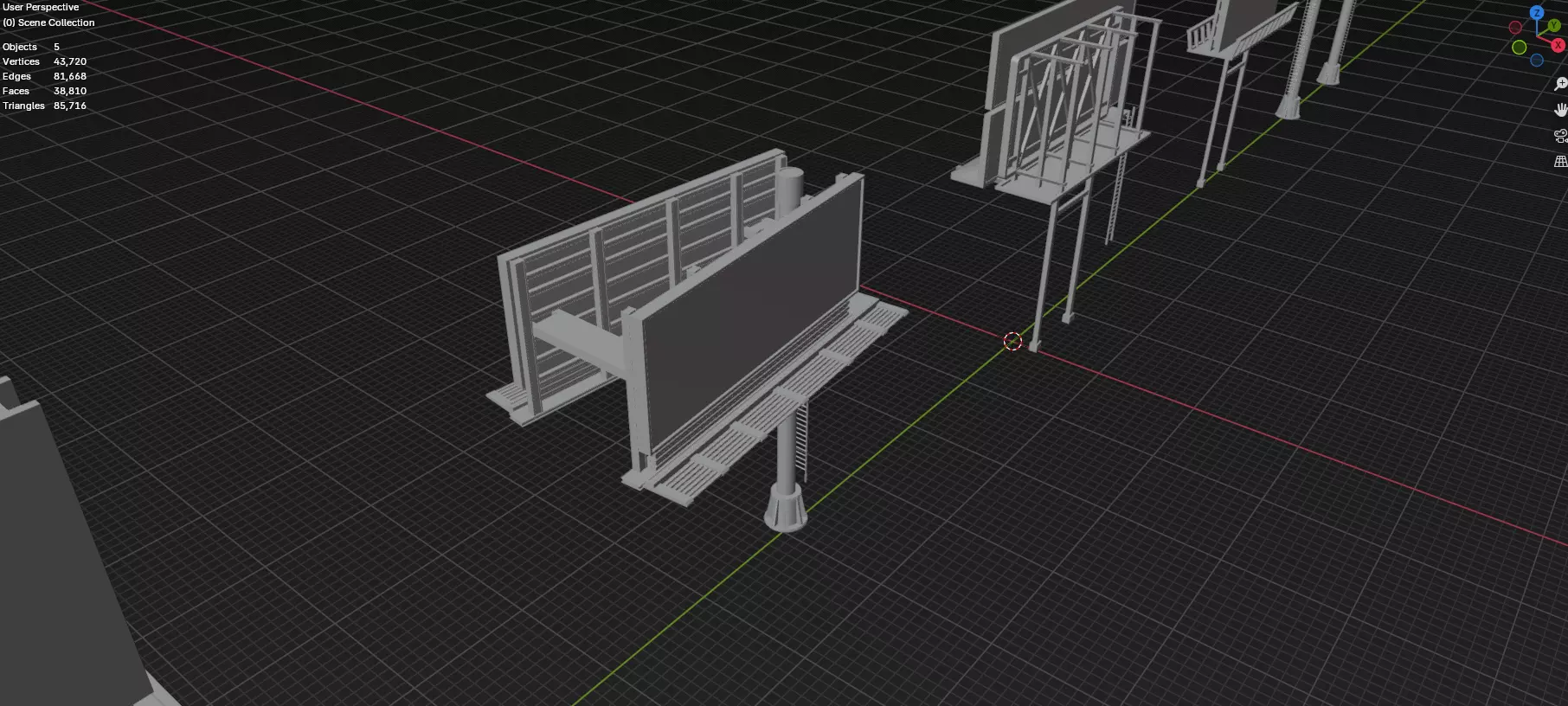Click the blue Z axis gizmo handle

1537,13
